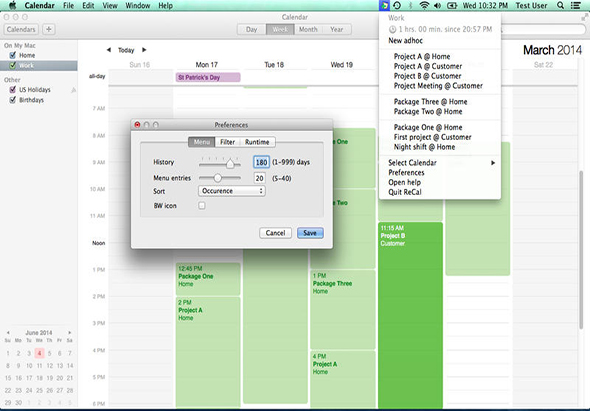Open the Edit menu
Viewport: 590px width, 411px height.
click(88, 5)
